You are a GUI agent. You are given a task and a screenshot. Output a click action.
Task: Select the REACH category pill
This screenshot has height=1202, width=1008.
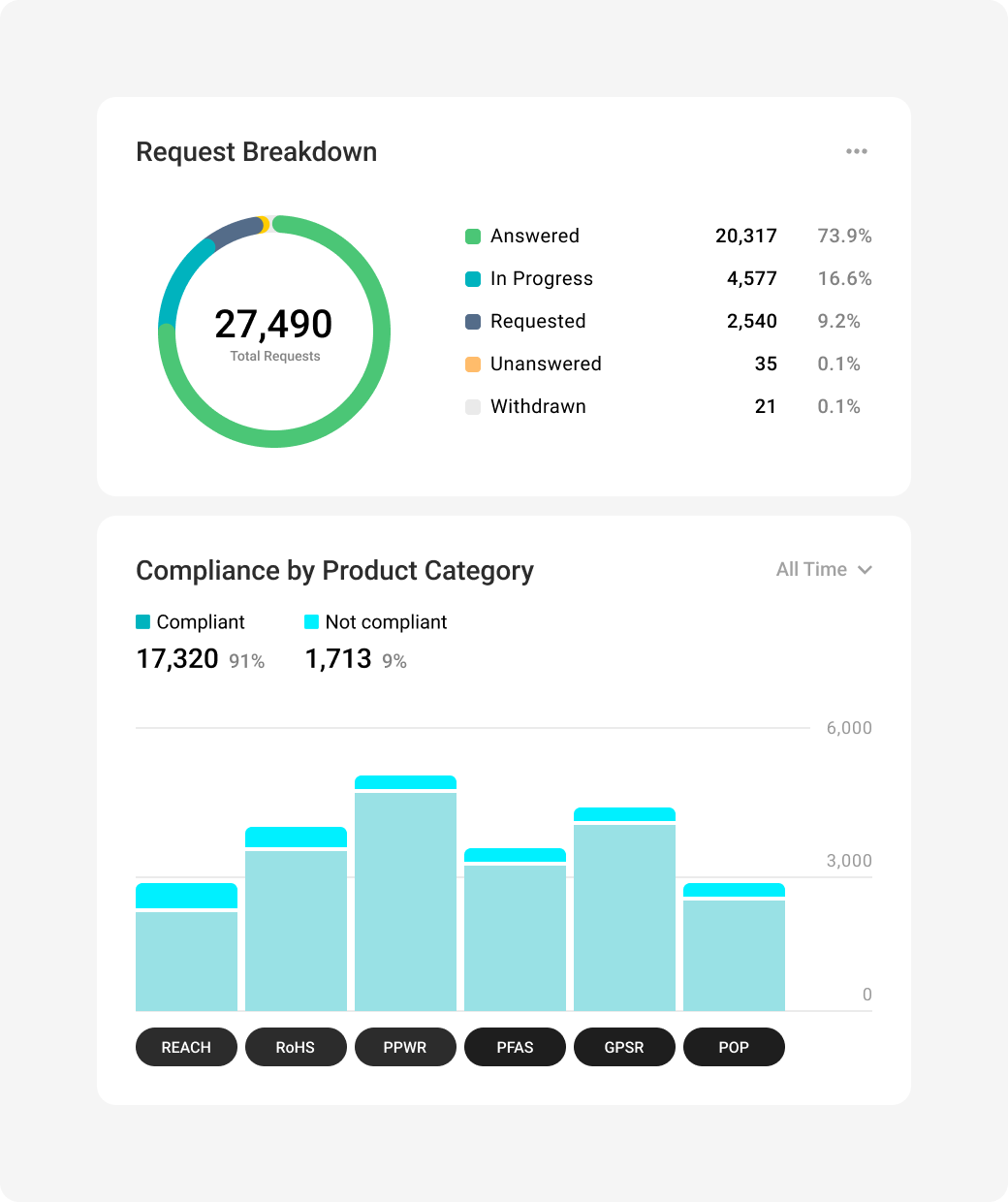click(x=186, y=1047)
